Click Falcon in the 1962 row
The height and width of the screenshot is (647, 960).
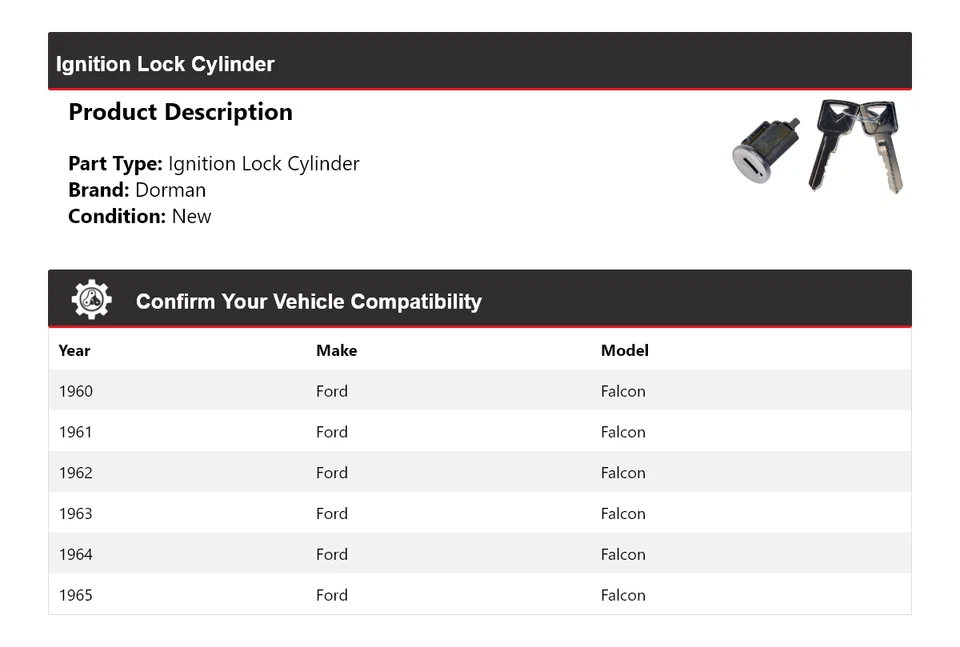click(x=623, y=473)
